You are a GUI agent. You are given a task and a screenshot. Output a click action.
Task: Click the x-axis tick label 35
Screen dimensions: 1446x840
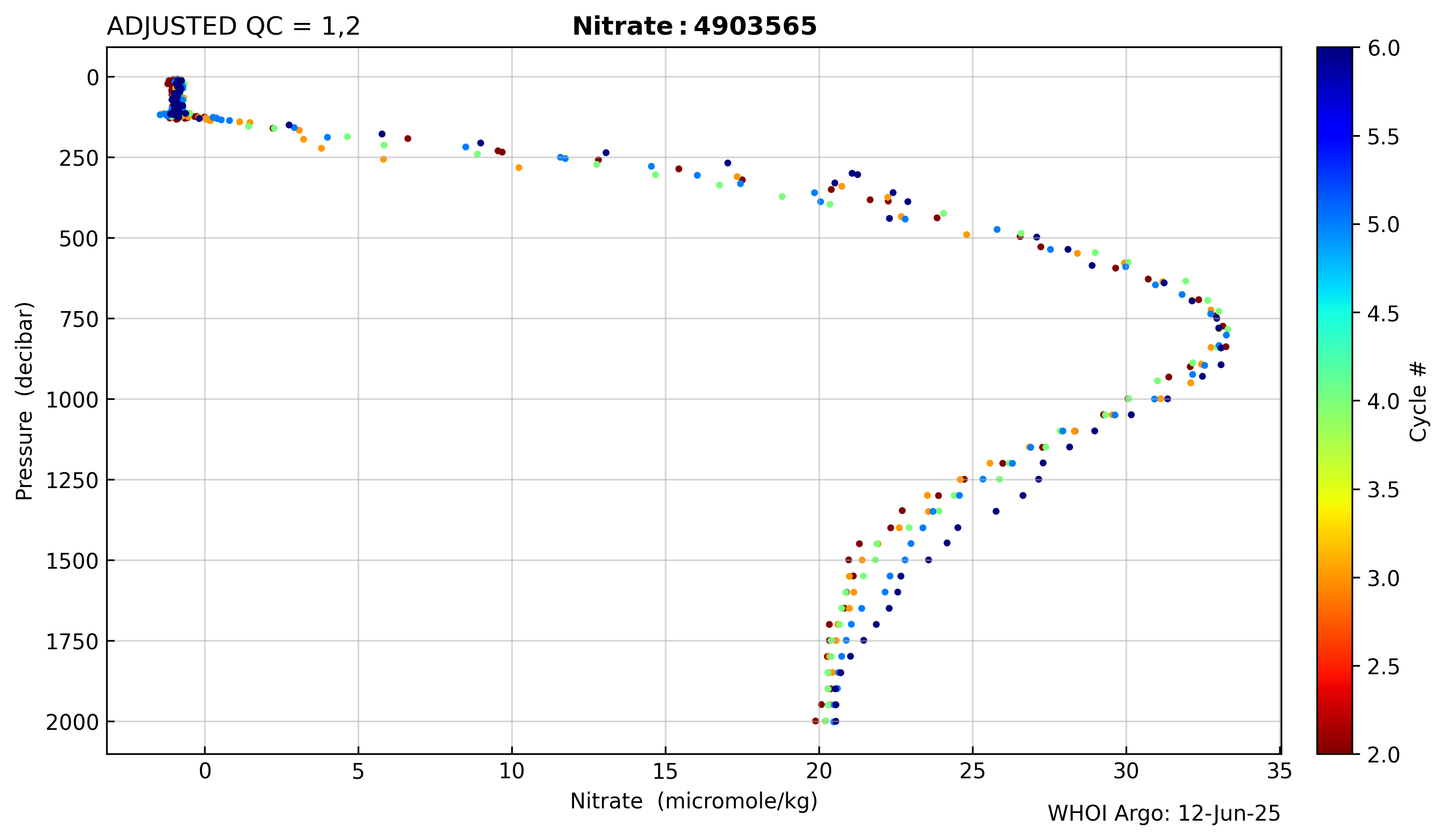point(1279,772)
